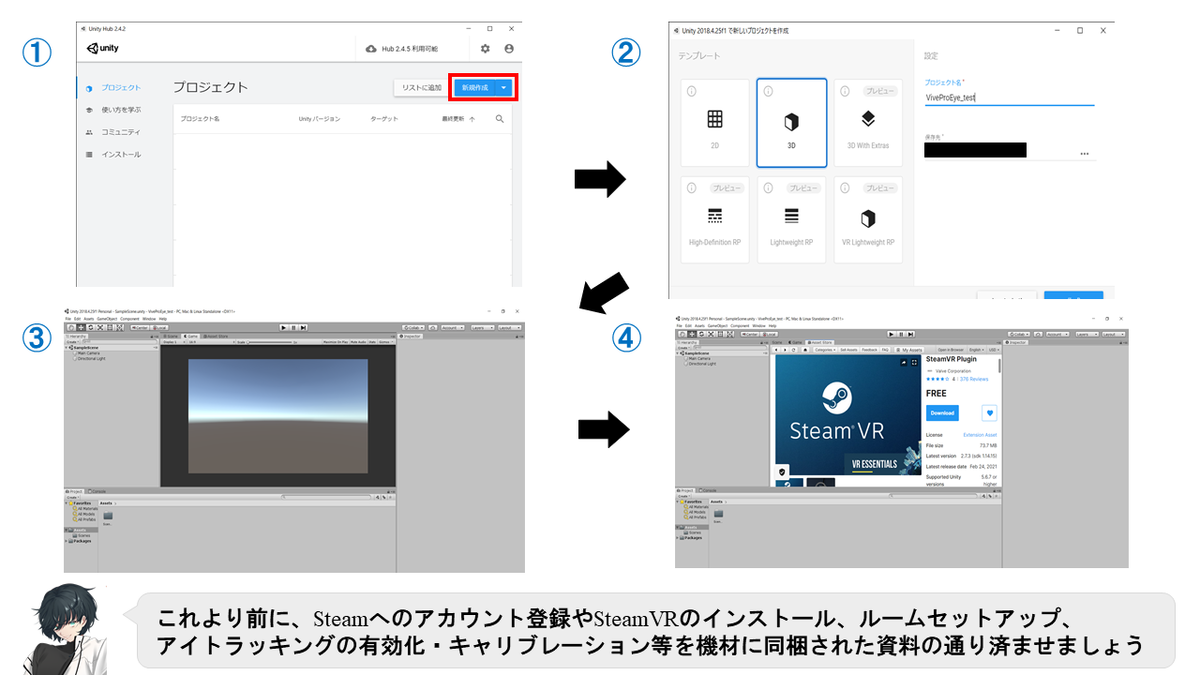1200x675 pixels.
Task: Open the search icon in Unity Hub project list
Action: (500, 118)
